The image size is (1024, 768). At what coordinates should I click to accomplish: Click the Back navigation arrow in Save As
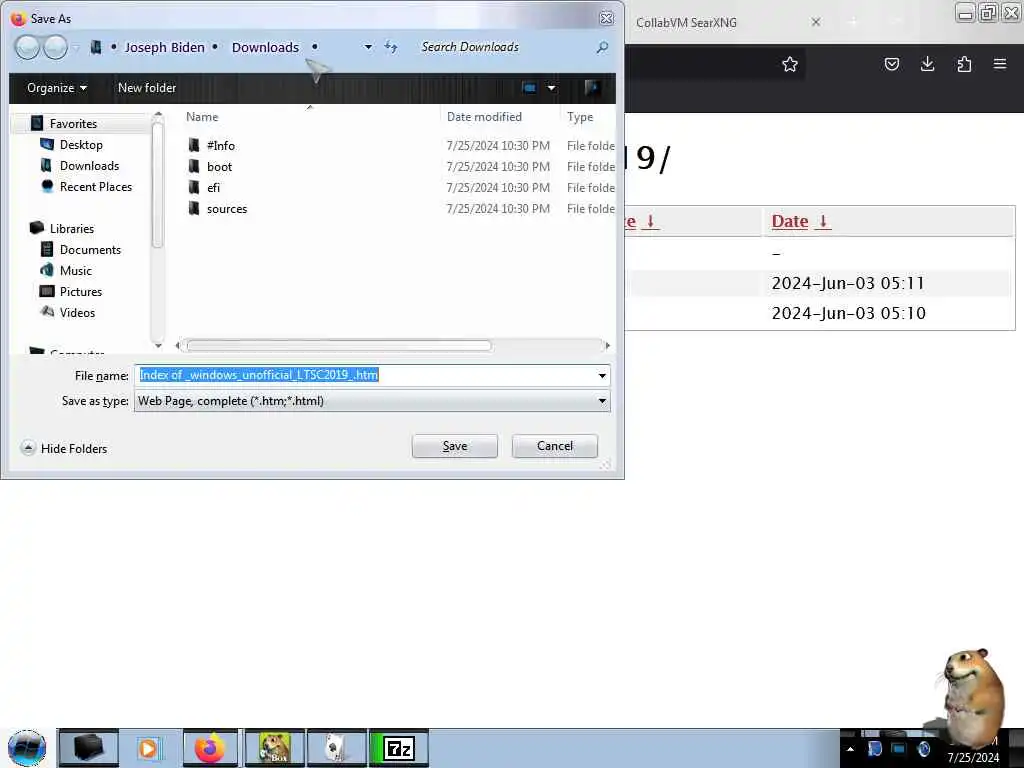[27, 47]
